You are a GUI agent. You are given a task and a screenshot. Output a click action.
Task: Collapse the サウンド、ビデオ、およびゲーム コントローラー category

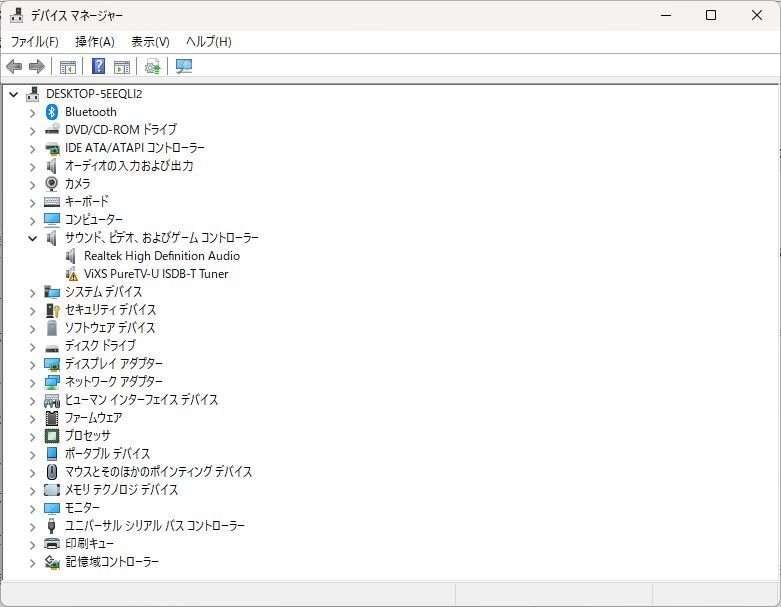click(32, 238)
